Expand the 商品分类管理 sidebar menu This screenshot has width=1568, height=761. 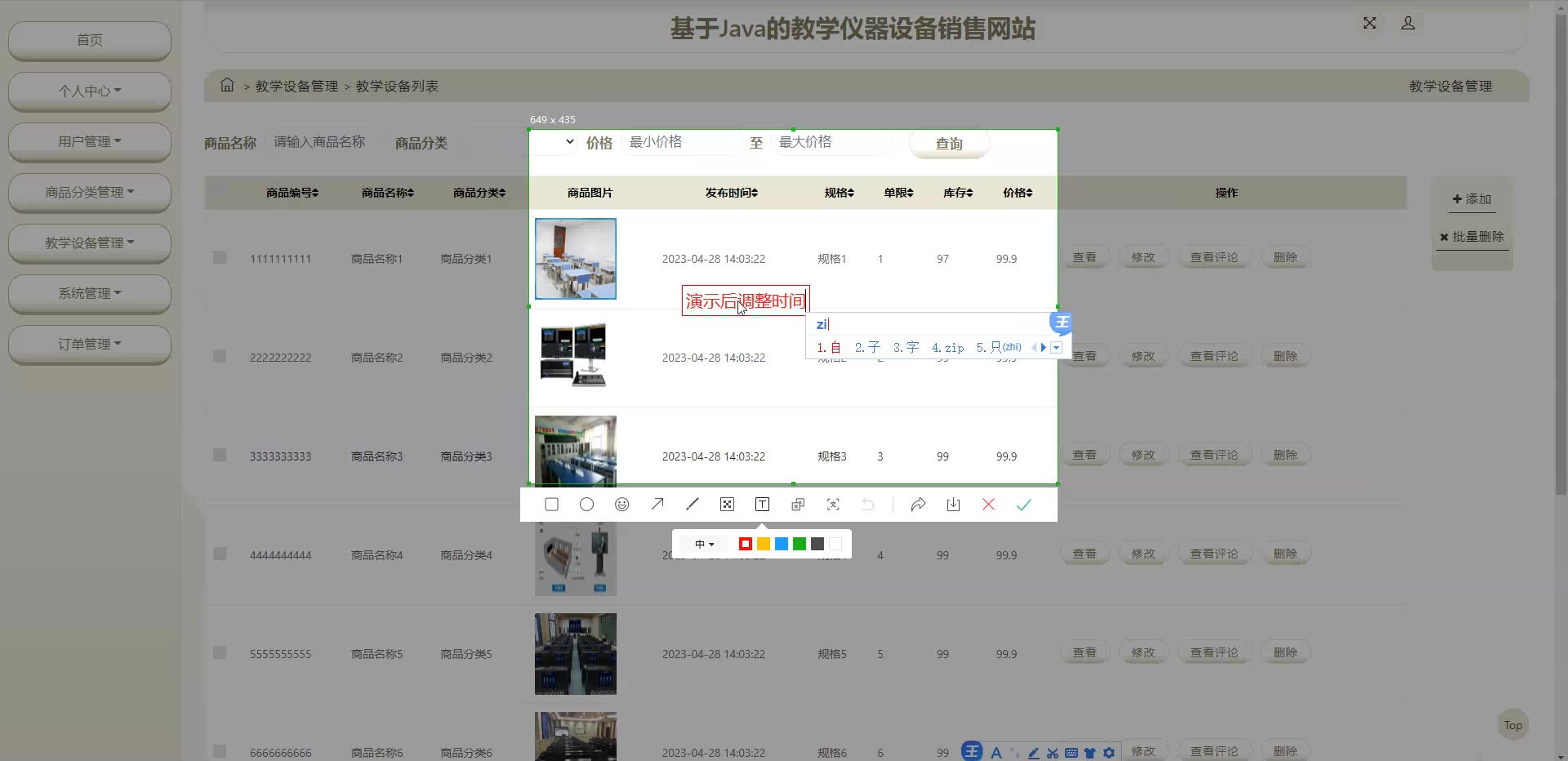point(90,192)
